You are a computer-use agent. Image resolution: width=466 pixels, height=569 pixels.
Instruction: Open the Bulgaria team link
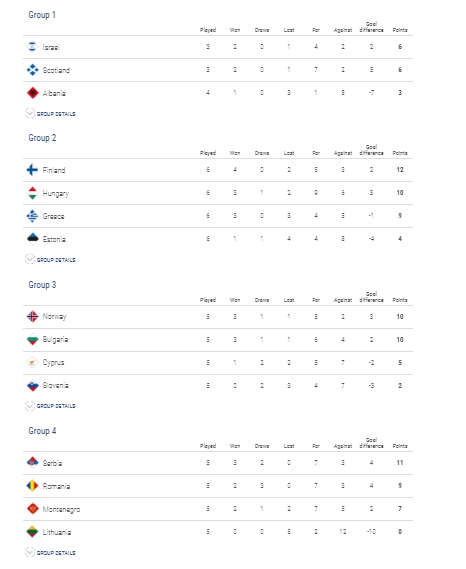pyautogui.click(x=55, y=340)
